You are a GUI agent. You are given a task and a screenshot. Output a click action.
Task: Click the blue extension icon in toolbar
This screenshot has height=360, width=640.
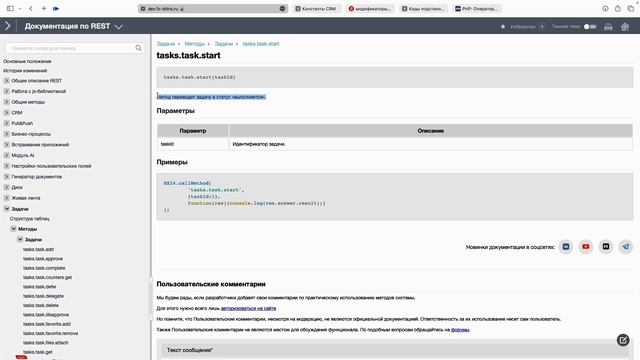[56, 9]
